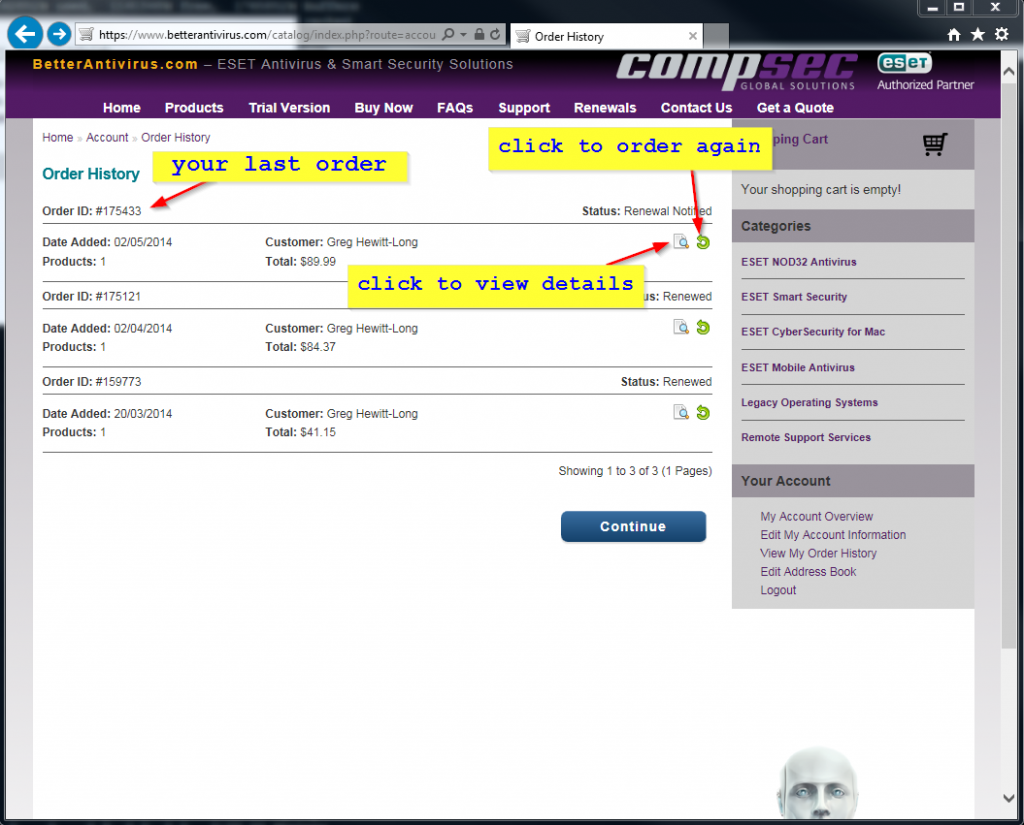Select Order ID #159773 text
This screenshot has height=825, width=1024.
(91, 382)
